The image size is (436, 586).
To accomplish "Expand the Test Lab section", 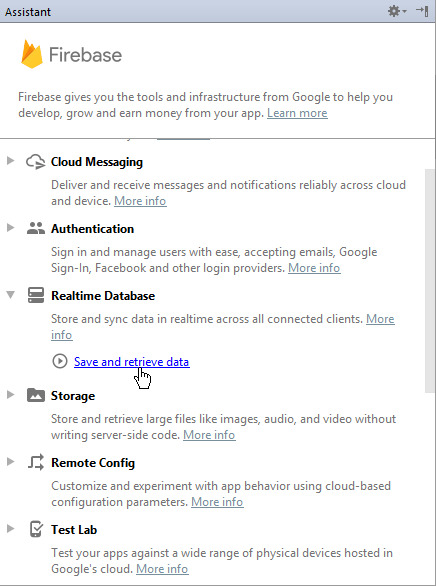I will (10, 528).
